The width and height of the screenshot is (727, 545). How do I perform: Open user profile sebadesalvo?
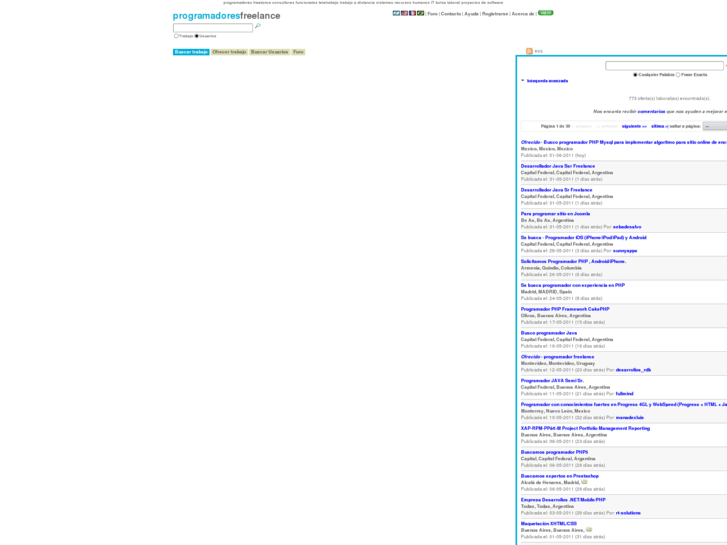627,227
